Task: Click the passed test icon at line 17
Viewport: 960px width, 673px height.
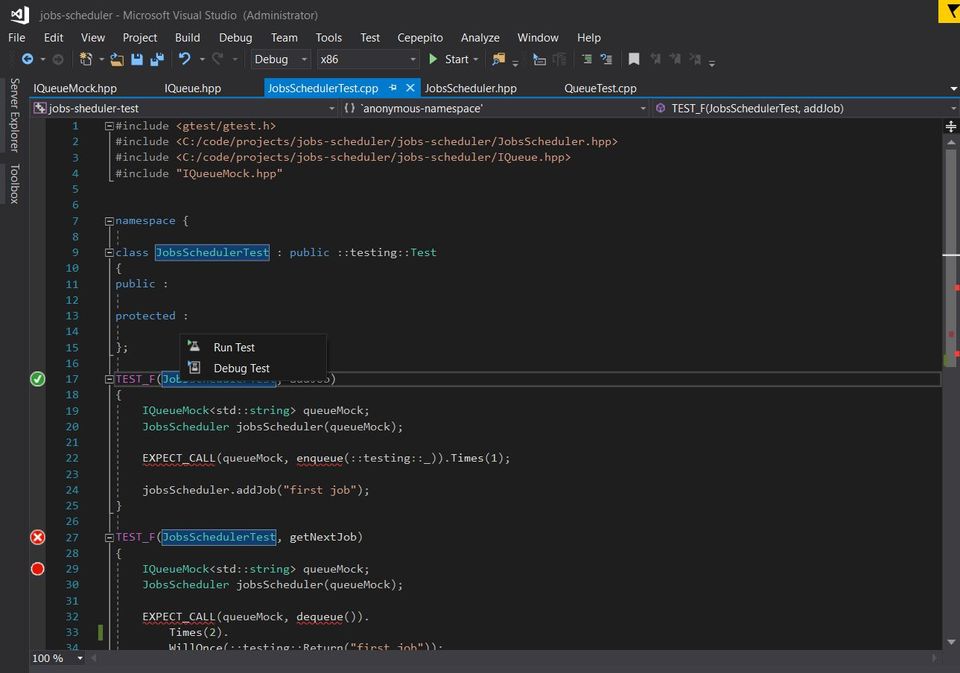Action: click(x=37, y=379)
